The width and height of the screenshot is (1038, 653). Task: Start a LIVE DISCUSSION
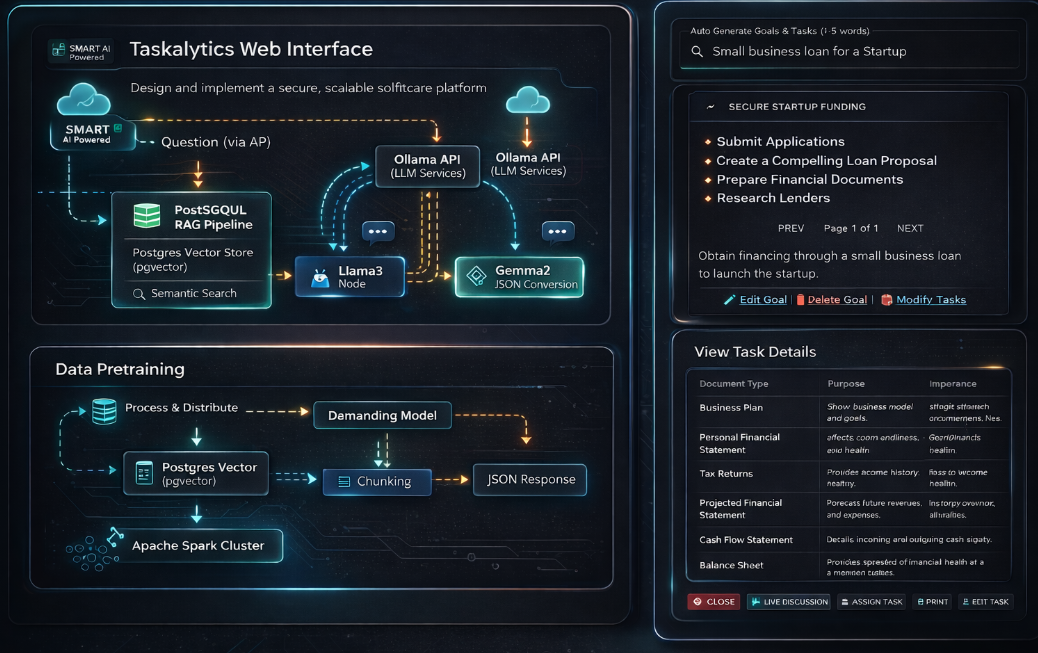coord(788,602)
